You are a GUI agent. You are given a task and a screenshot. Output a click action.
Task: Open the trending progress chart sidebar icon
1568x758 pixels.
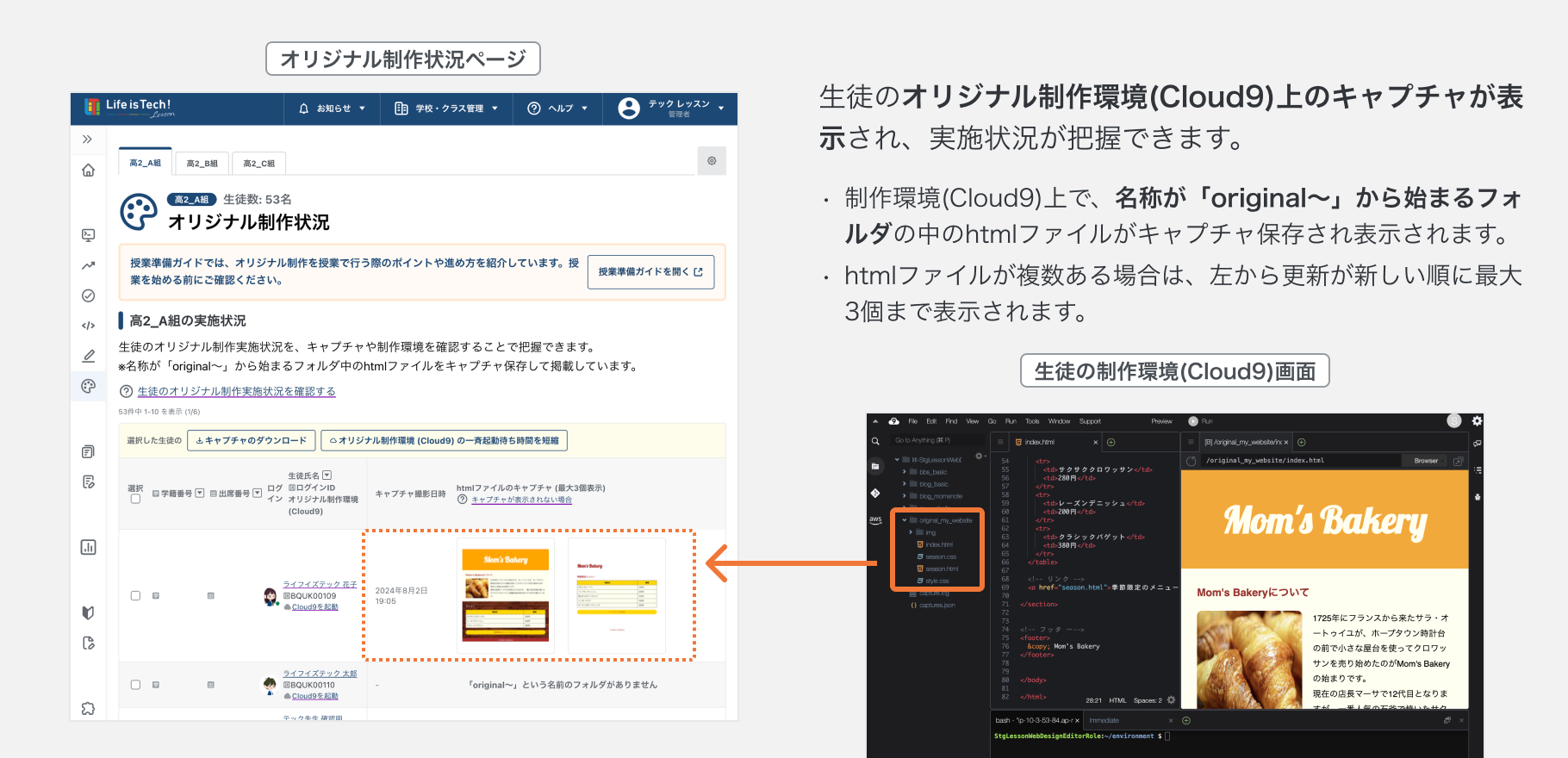[x=88, y=265]
